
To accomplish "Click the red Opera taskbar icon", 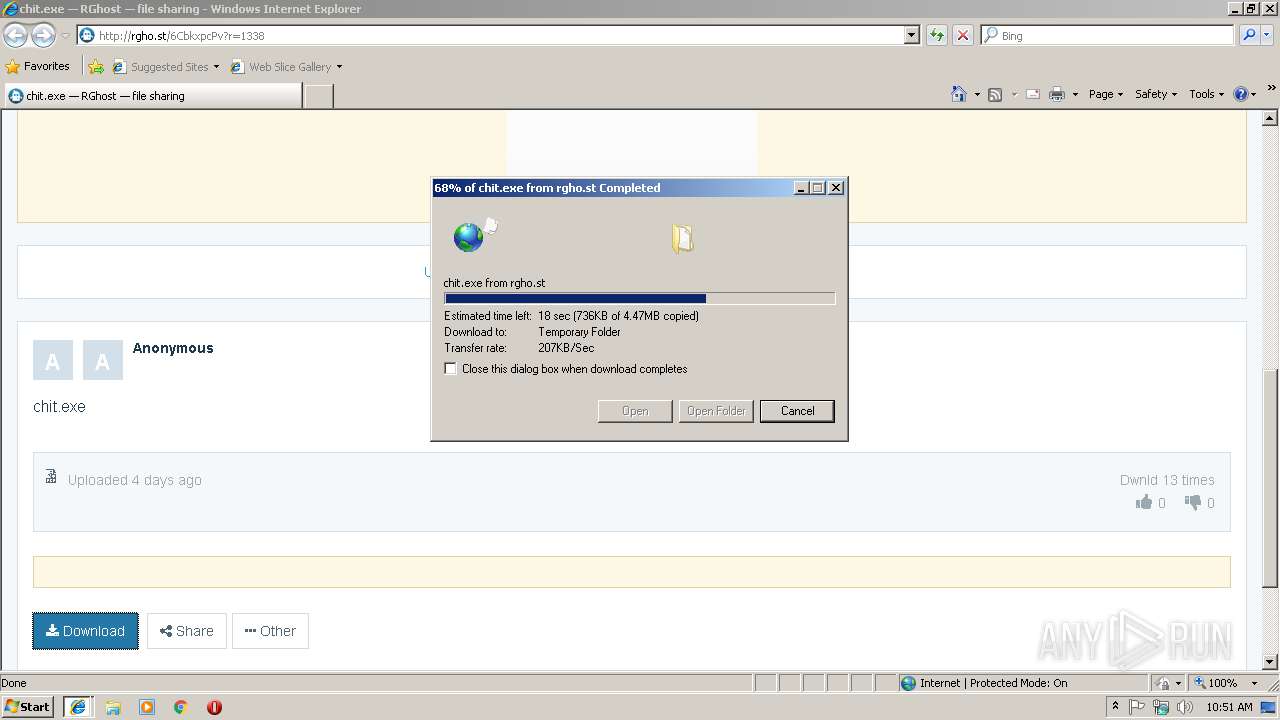I will (214, 707).
